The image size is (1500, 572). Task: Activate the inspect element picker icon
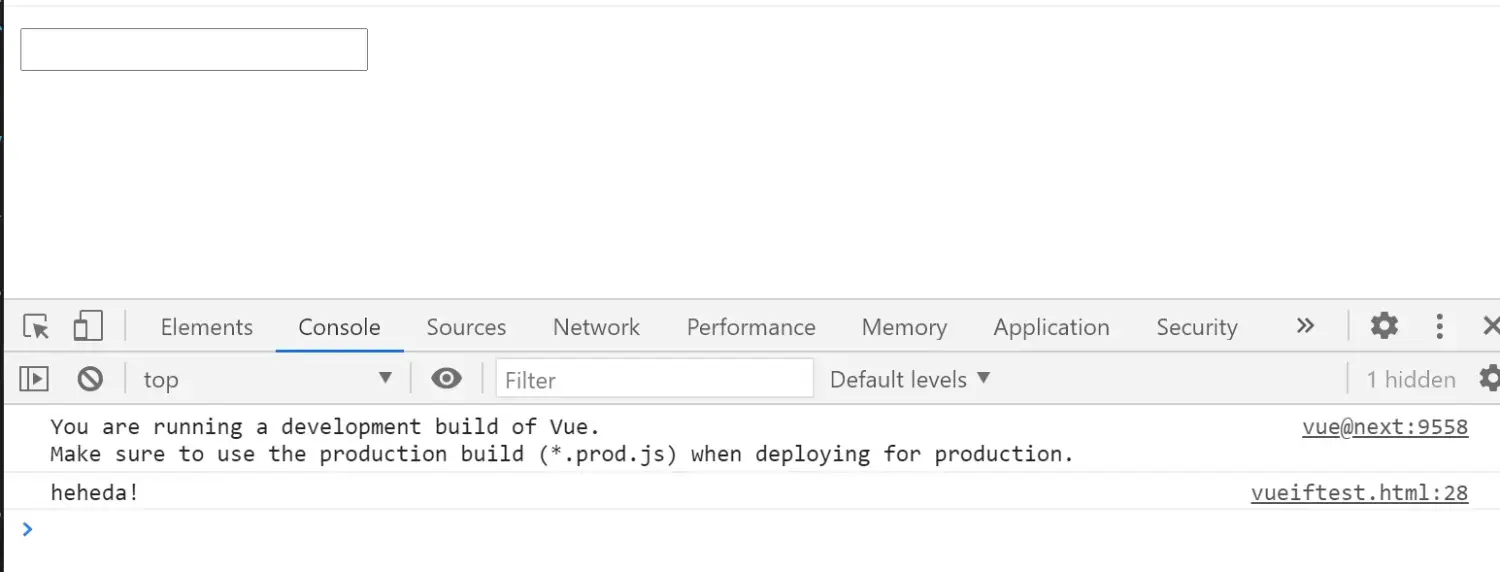[x=36, y=327]
